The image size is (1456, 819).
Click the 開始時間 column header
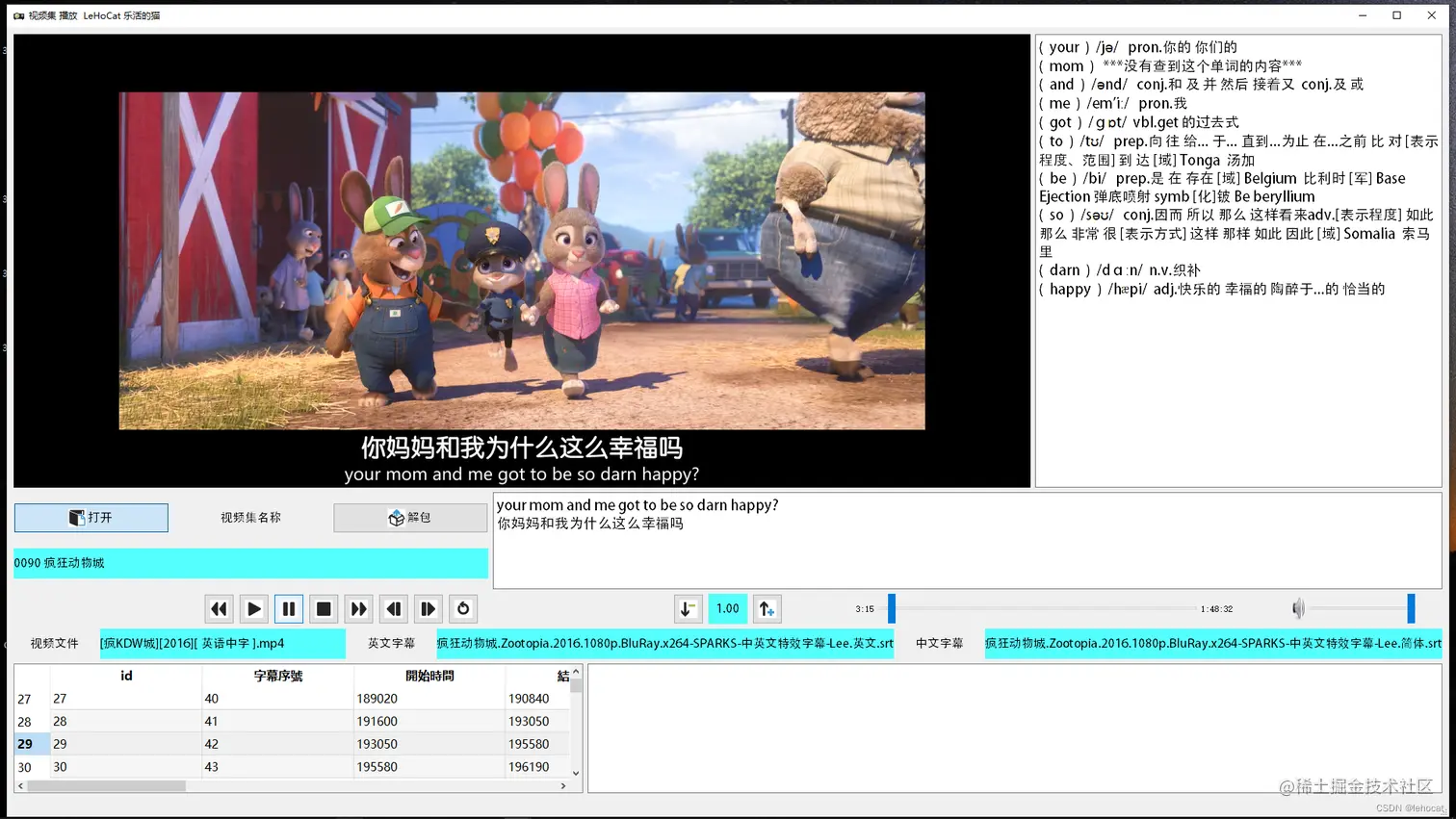coord(429,676)
